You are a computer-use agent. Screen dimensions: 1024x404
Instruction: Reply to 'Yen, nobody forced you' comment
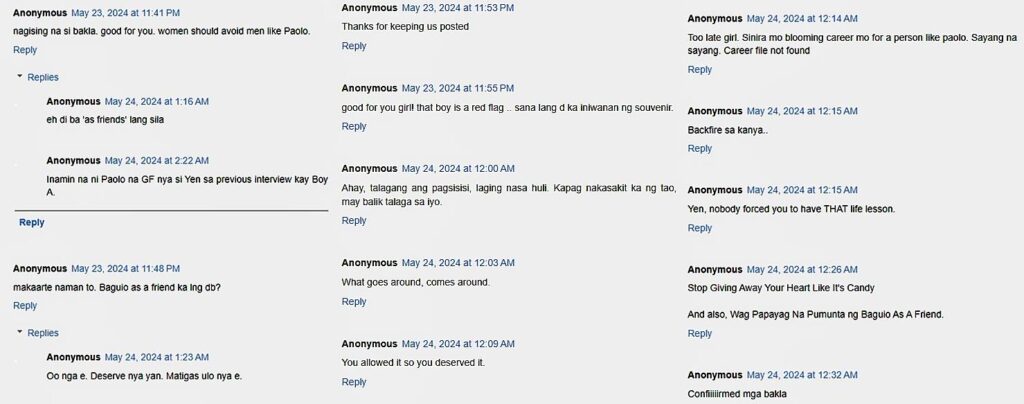coord(700,228)
